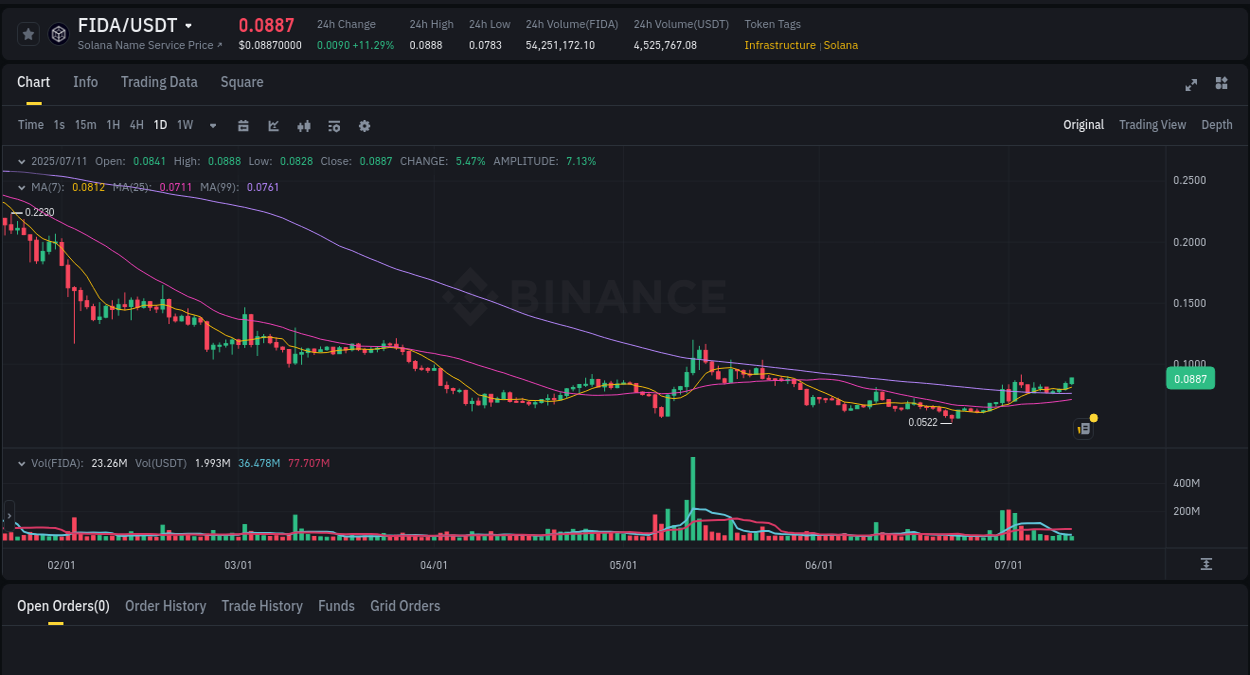Open the trading panel icon with yellow dot

[x=1083, y=427]
